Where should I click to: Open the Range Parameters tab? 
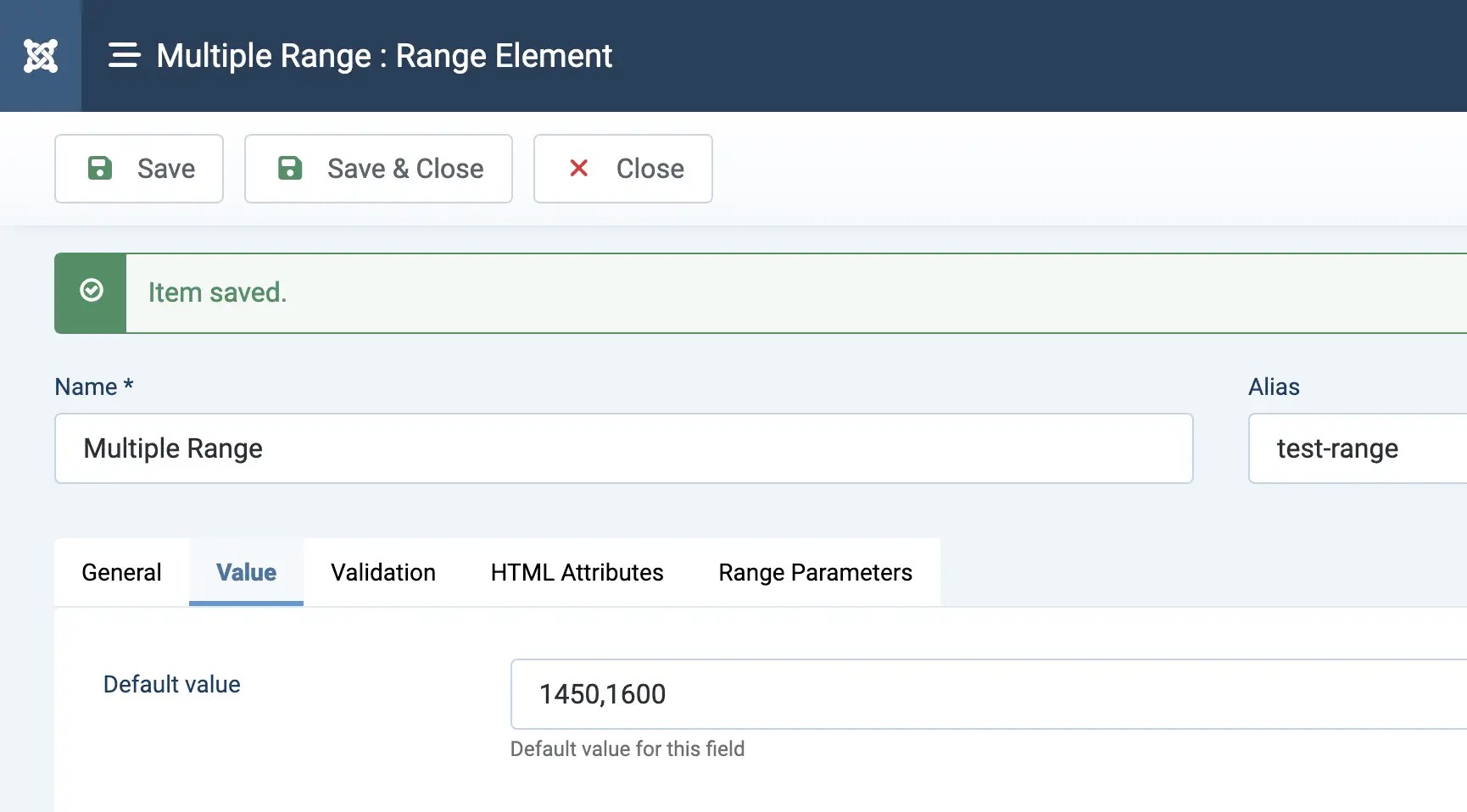(815, 573)
